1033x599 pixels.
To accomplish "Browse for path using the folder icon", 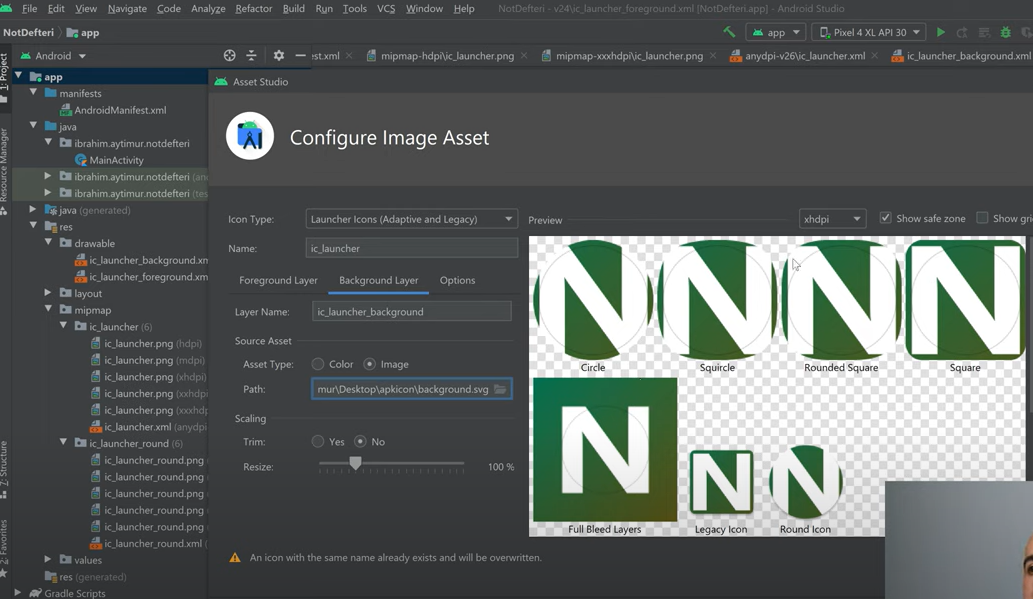I will (x=501, y=389).
